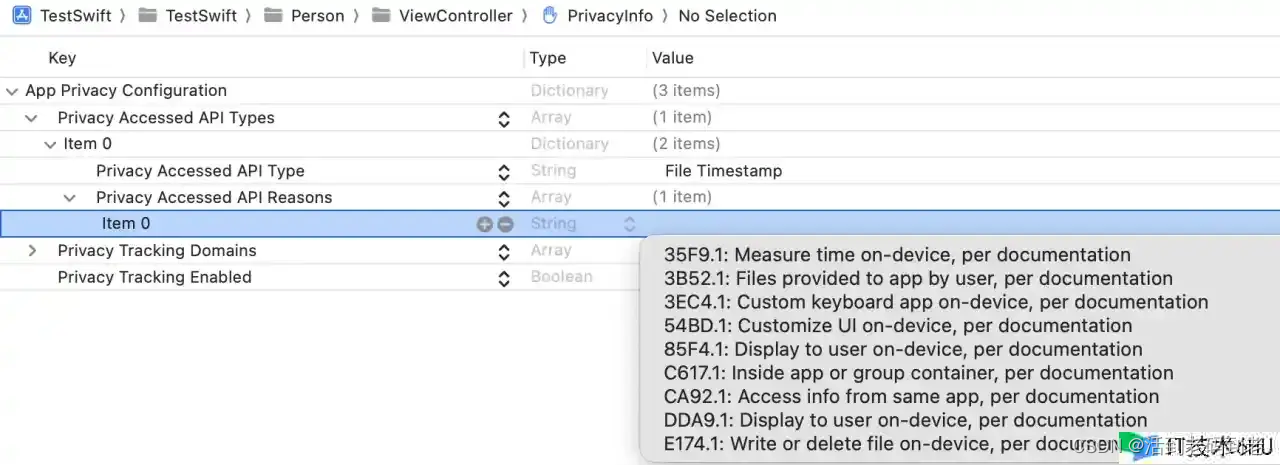This screenshot has width=1280, height=465.
Task: Select the File Timestamp value
Action: (x=723, y=171)
